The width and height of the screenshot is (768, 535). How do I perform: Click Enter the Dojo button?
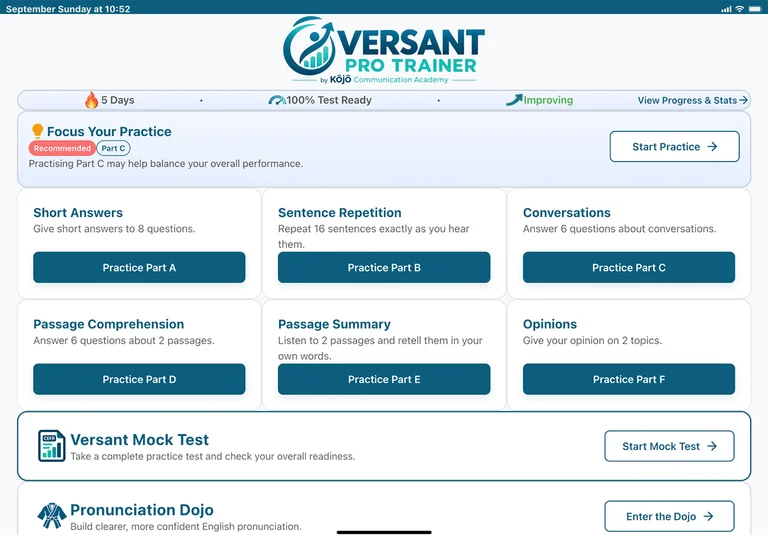(670, 516)
